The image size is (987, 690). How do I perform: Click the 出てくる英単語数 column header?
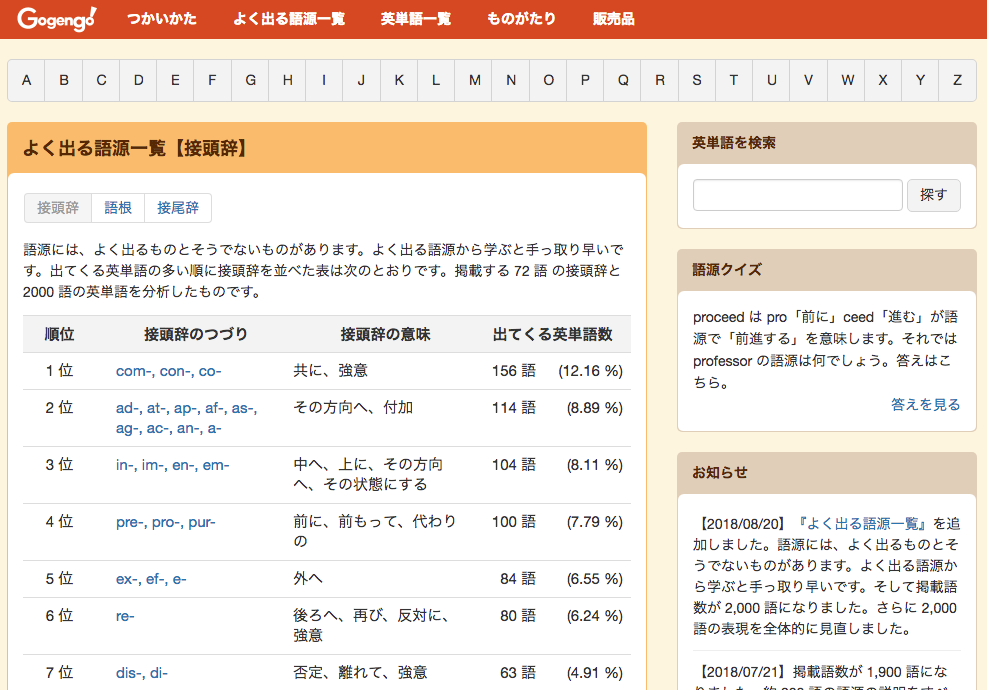pyautogui.click(x=552, y=334)
